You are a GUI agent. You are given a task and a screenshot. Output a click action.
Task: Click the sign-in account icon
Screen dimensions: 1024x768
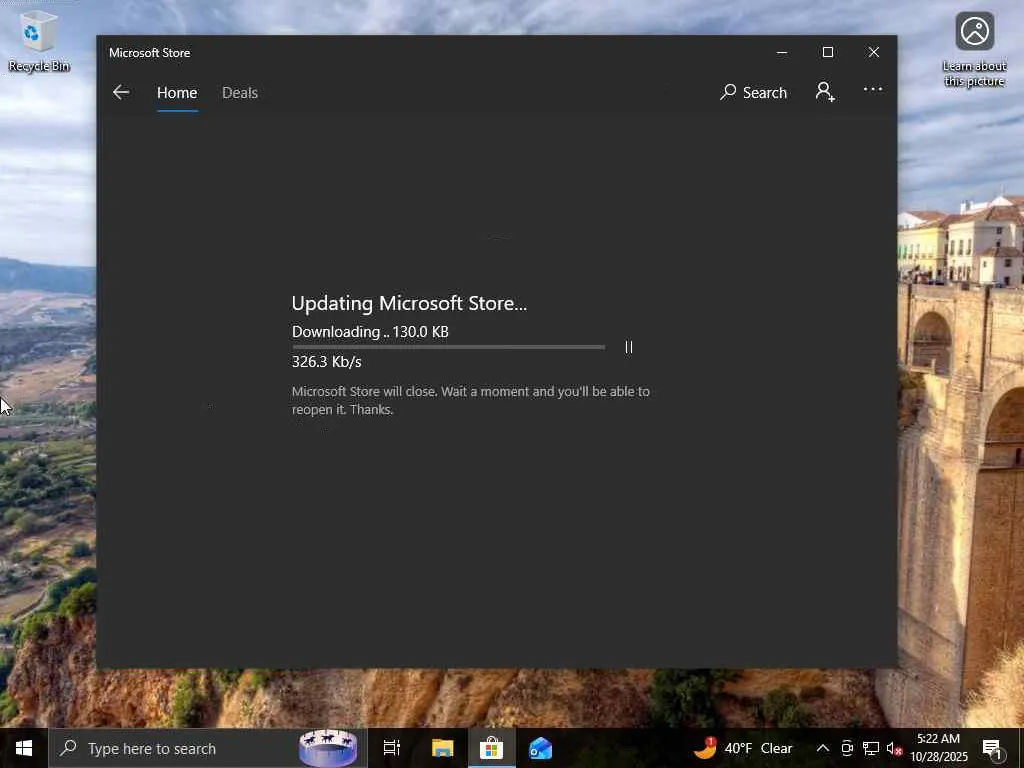(825, 91)
